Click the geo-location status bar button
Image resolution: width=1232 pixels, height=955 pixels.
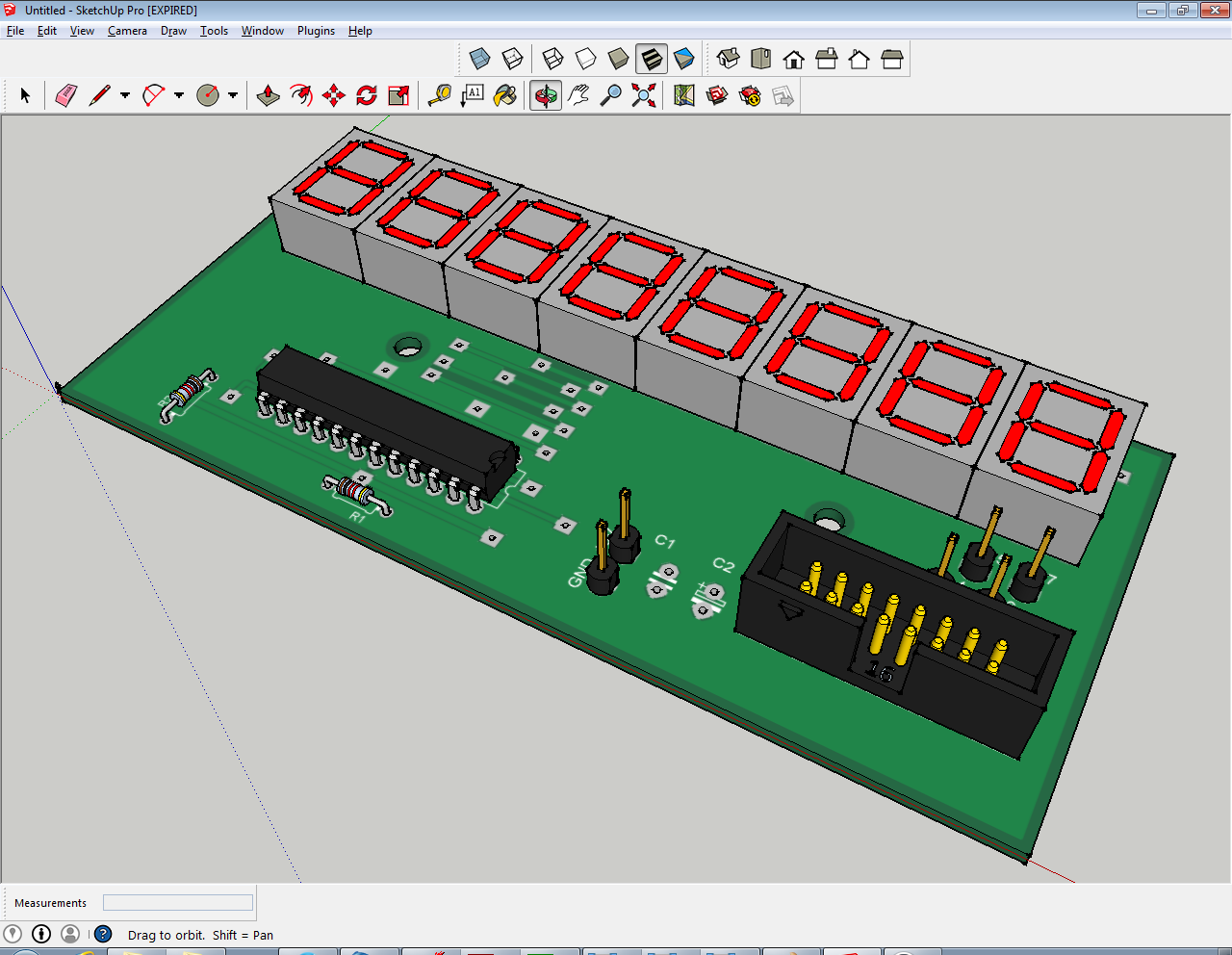[13, 934]
